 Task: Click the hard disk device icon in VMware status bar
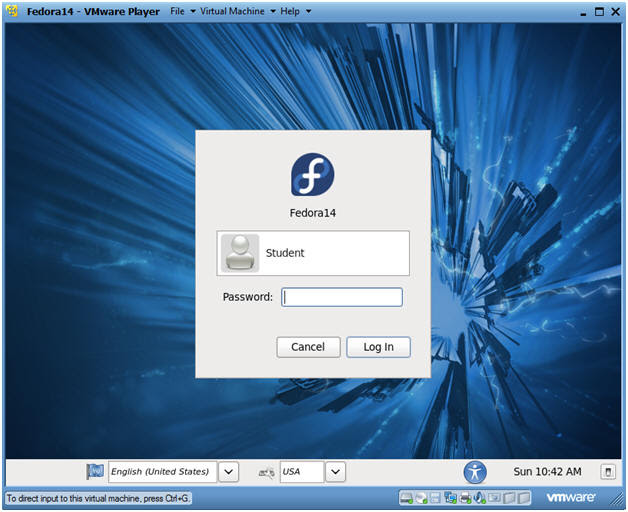coord(406,498)
